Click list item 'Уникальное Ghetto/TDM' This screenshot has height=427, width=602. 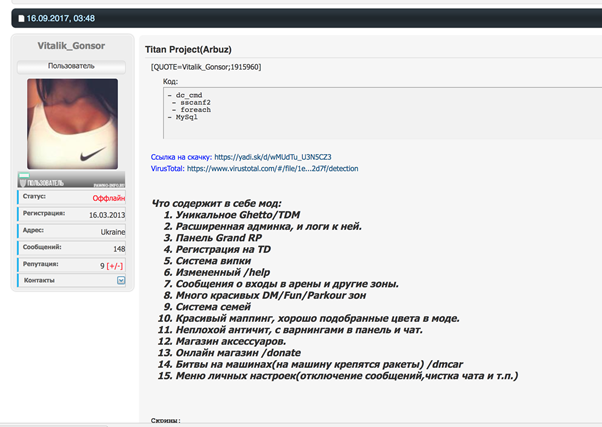[x=238, y=215]
